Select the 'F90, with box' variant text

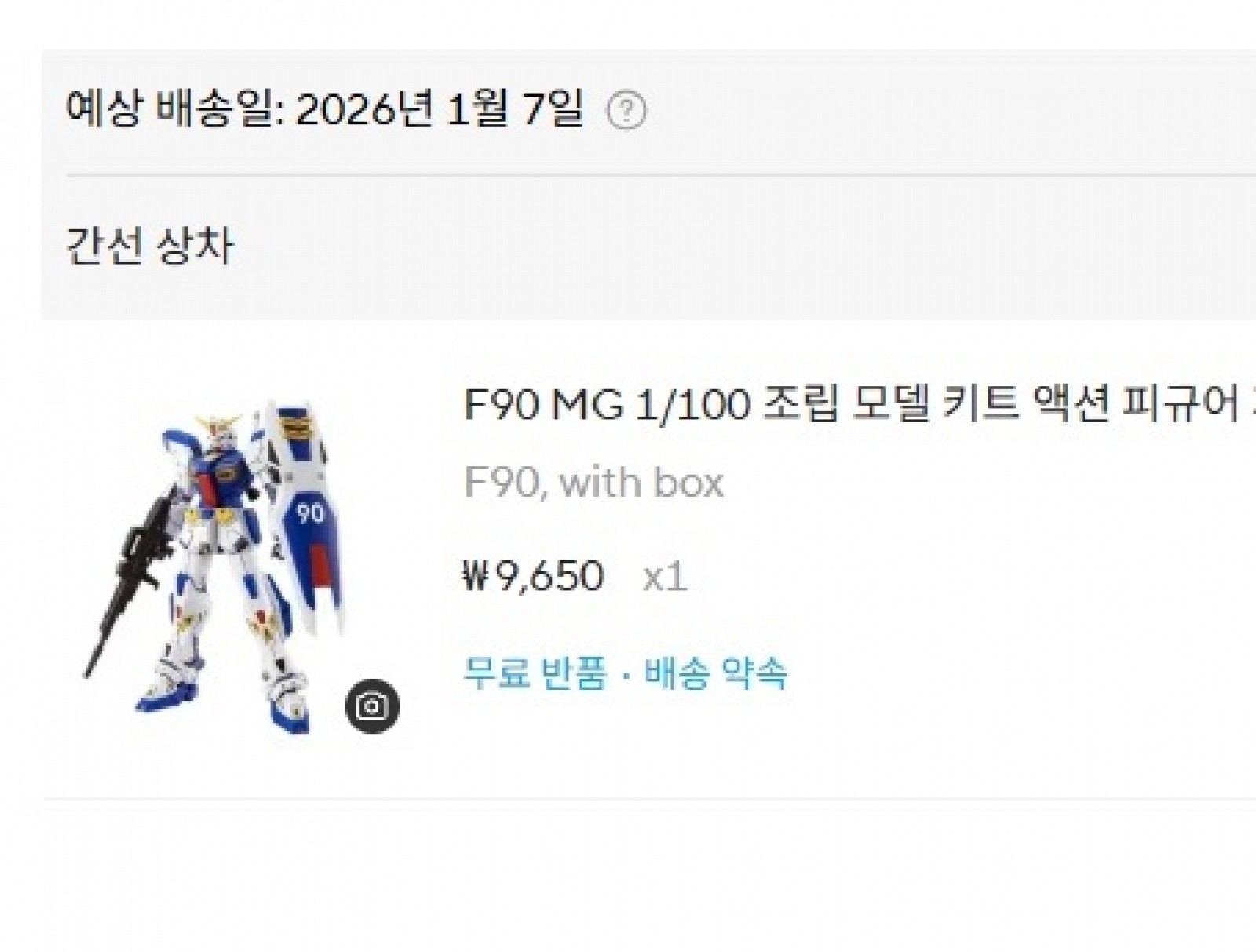tap(593, 482)
